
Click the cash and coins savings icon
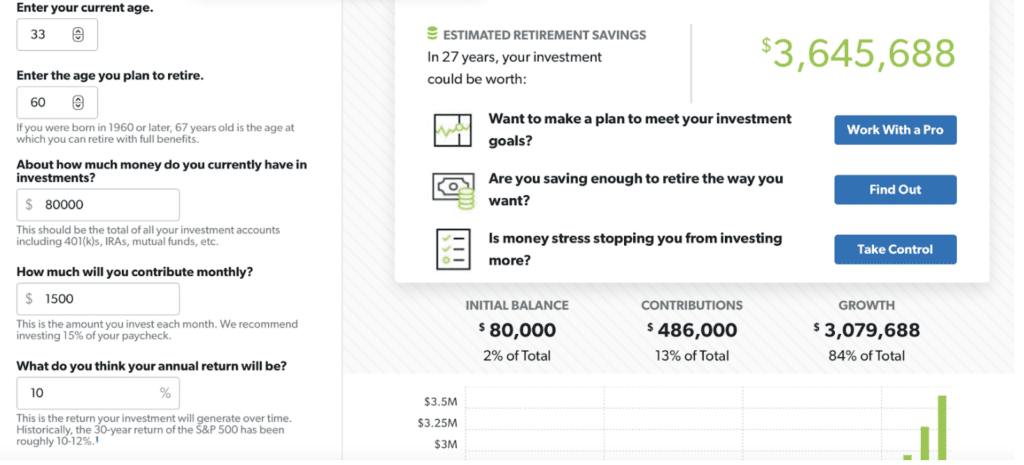(453, 190)
